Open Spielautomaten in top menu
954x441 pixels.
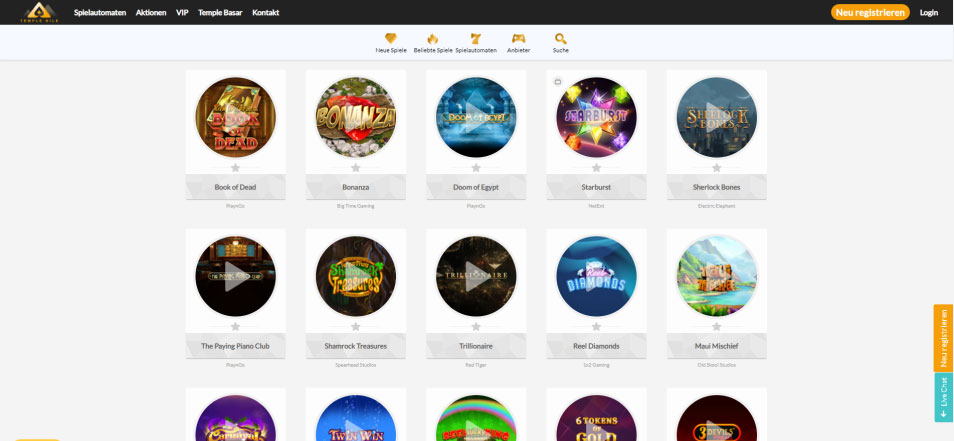click(100, 12)
